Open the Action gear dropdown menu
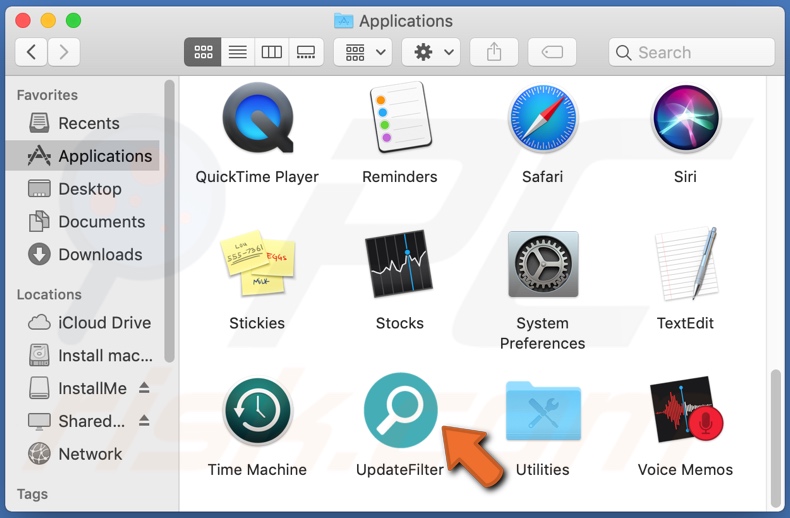The width and height of the screenshot is (790, 518). pyautogui.click(x=431, y=52)
